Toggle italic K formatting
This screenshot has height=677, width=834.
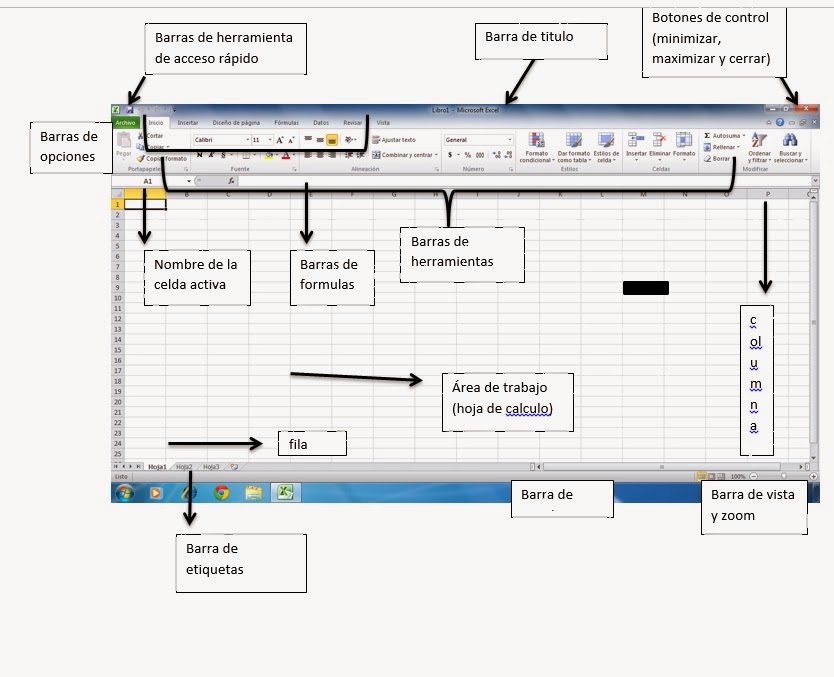(x=211, y=155)
